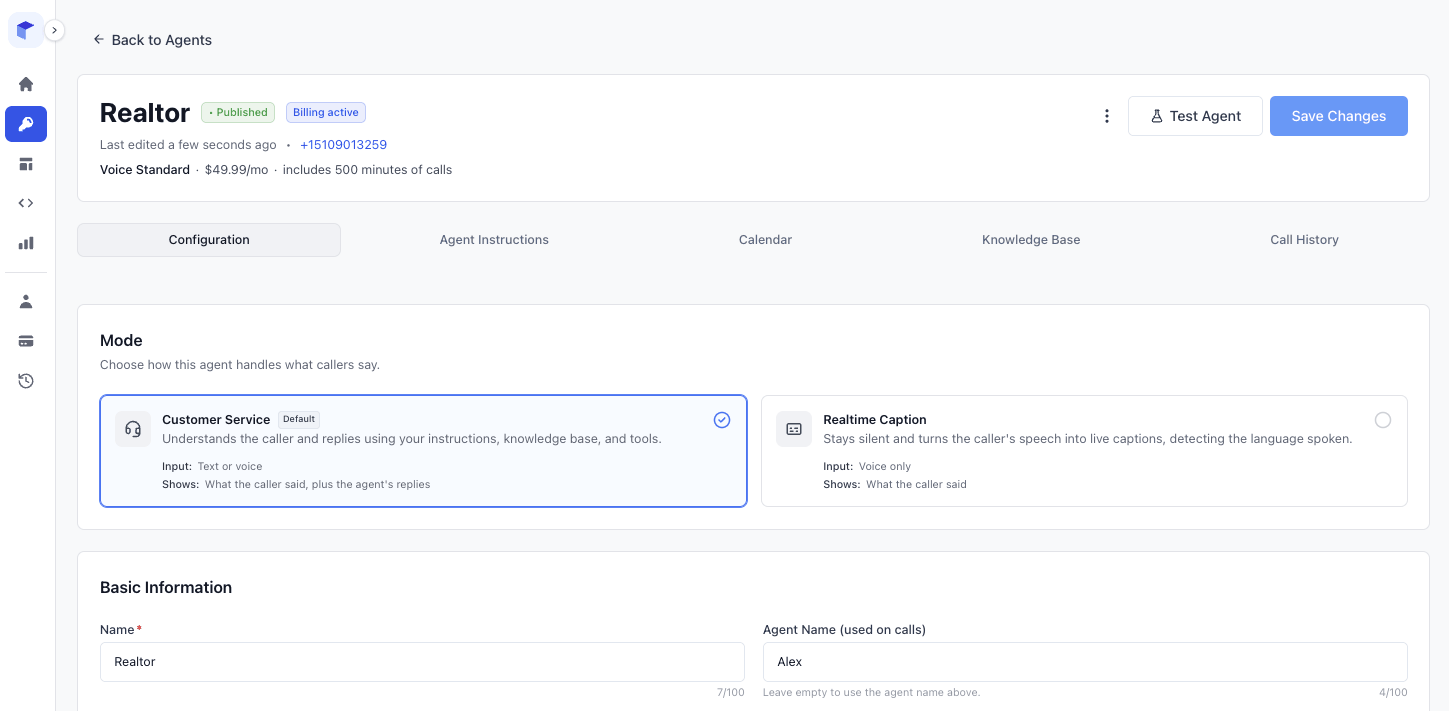The width and height of the screenshot is (1449, 711).
Task: Switch to the Agent Instructions tab
Action: [x=494, y=240]
